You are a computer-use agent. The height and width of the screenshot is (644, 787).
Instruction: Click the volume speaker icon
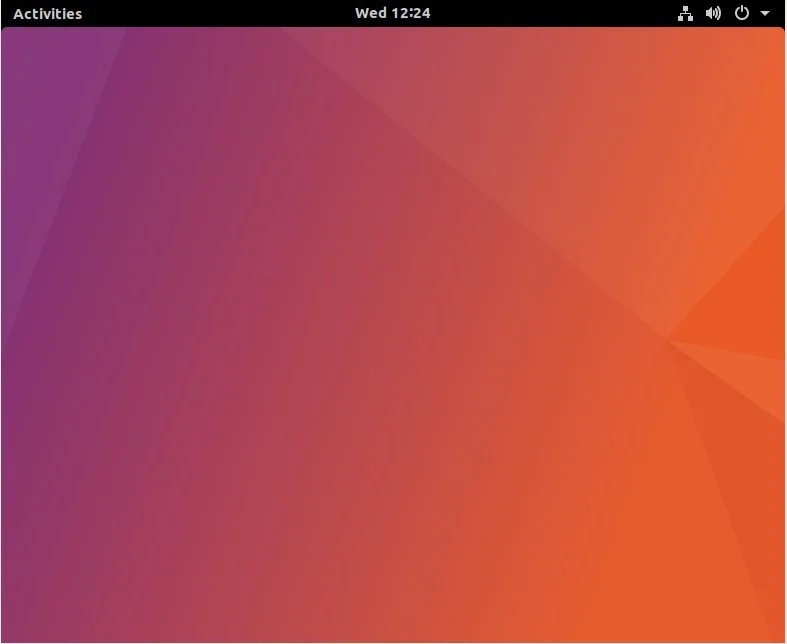point(713,13)
